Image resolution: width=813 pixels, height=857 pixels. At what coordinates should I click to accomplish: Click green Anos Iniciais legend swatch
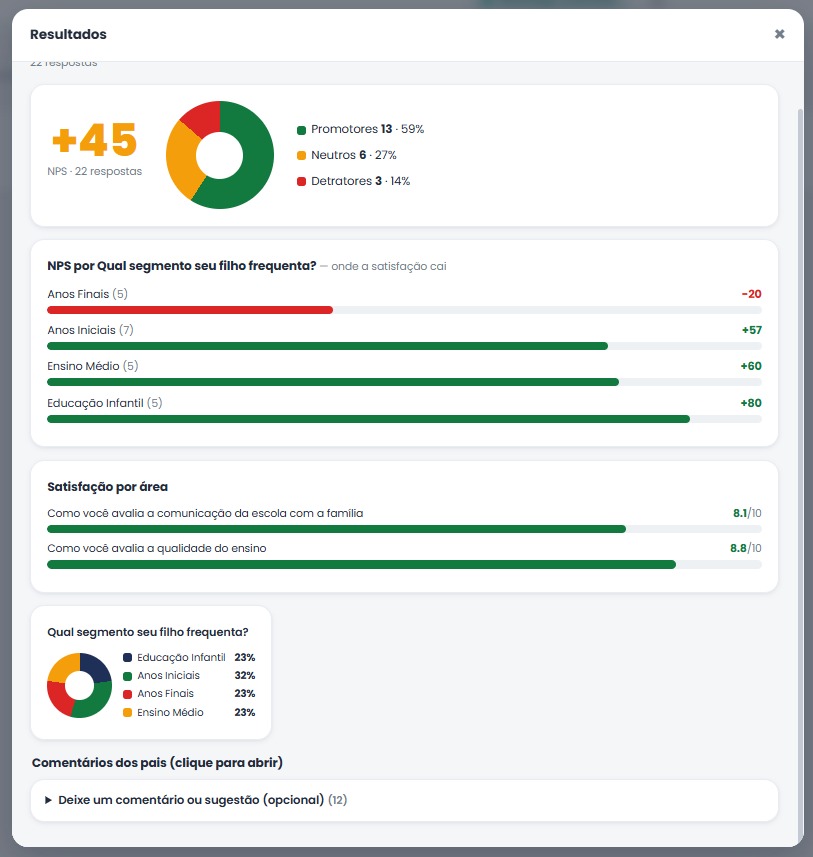[x=127, y=676]
